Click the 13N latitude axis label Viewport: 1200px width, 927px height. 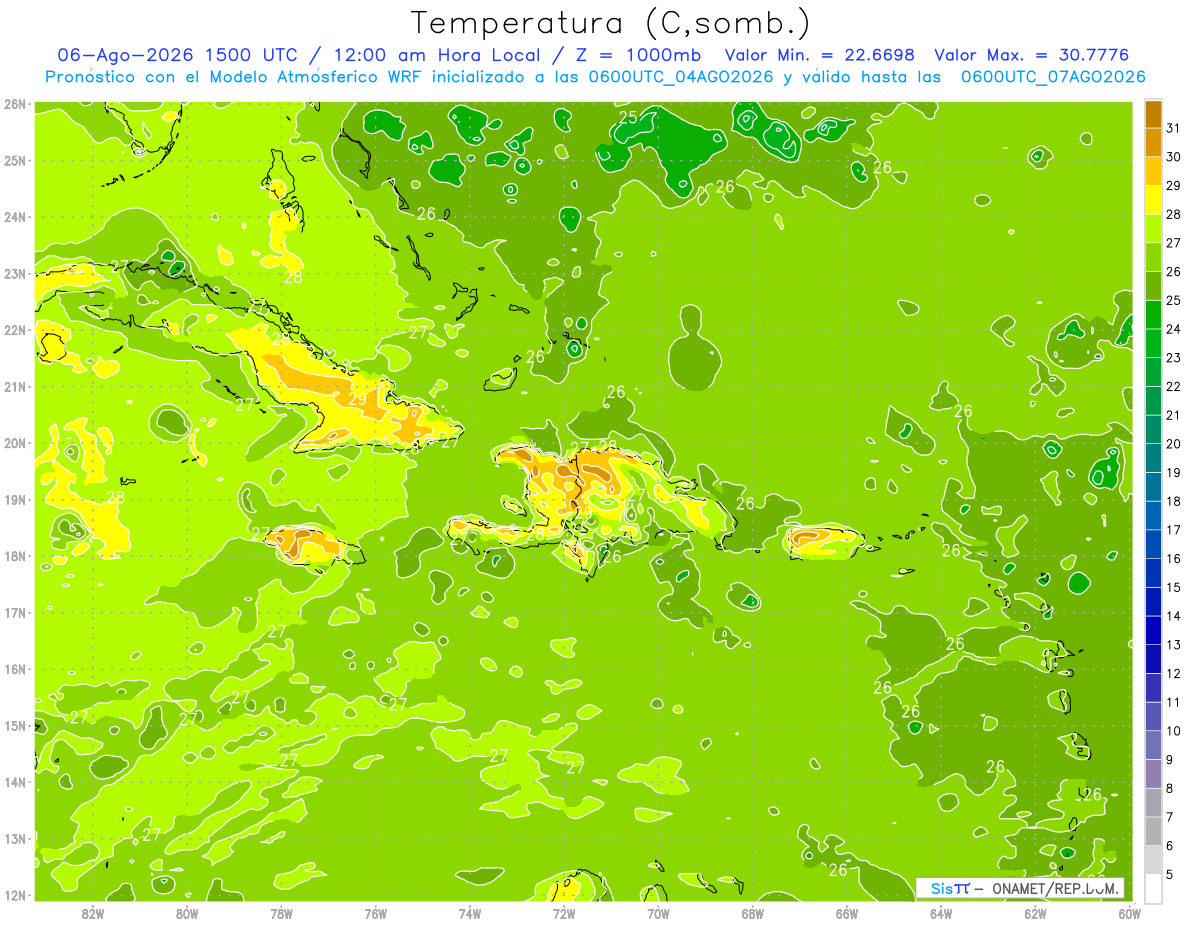(x=15, y=838)
